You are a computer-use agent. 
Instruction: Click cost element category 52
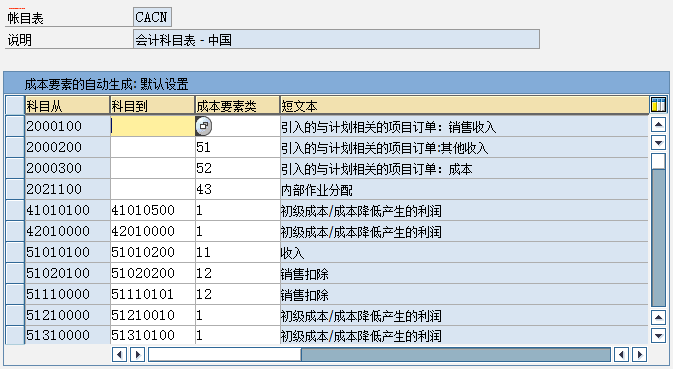coord(238,168)
